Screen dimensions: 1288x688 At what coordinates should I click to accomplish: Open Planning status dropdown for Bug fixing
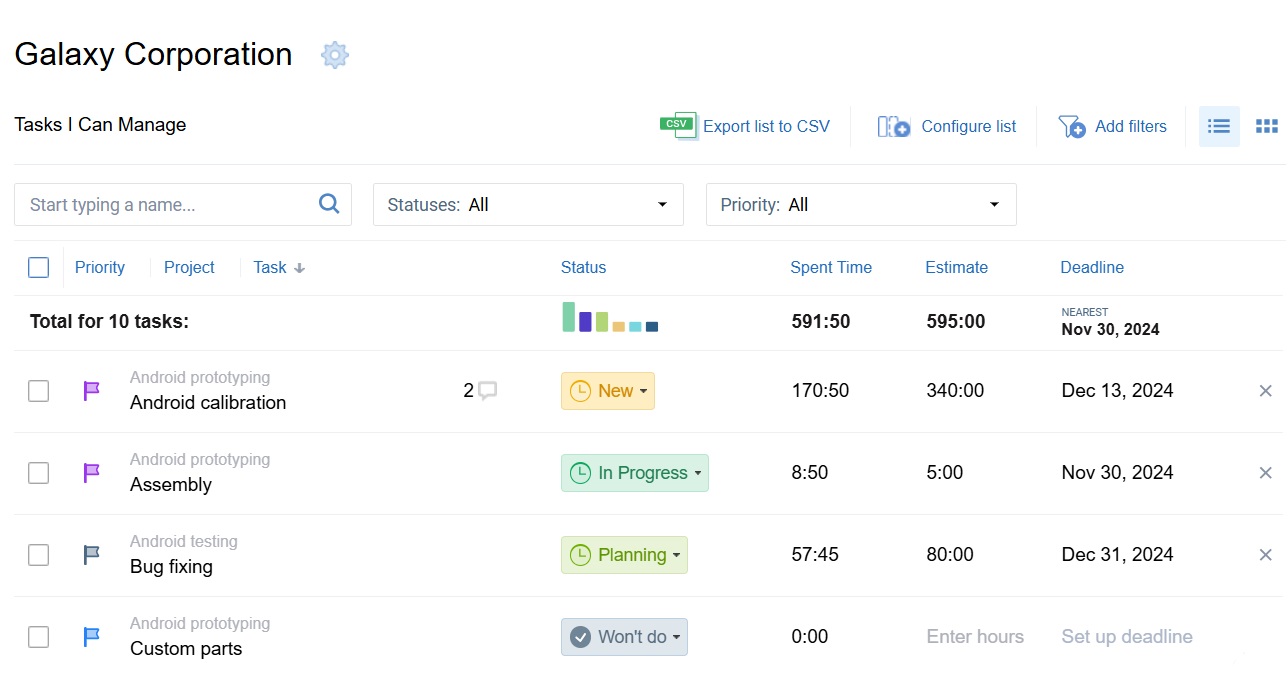pos(624,555)
